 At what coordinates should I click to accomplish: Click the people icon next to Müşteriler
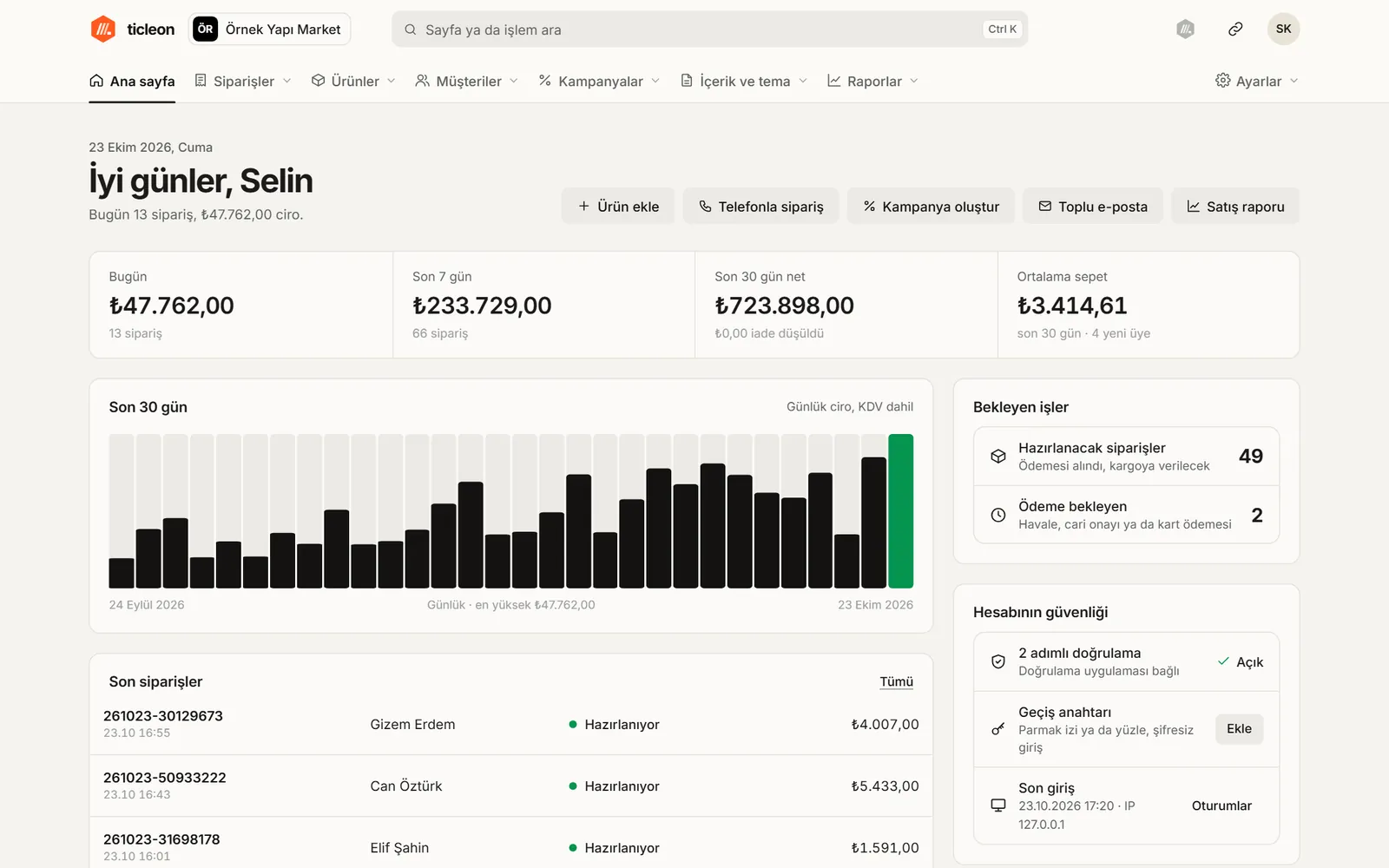coord(423,81)
